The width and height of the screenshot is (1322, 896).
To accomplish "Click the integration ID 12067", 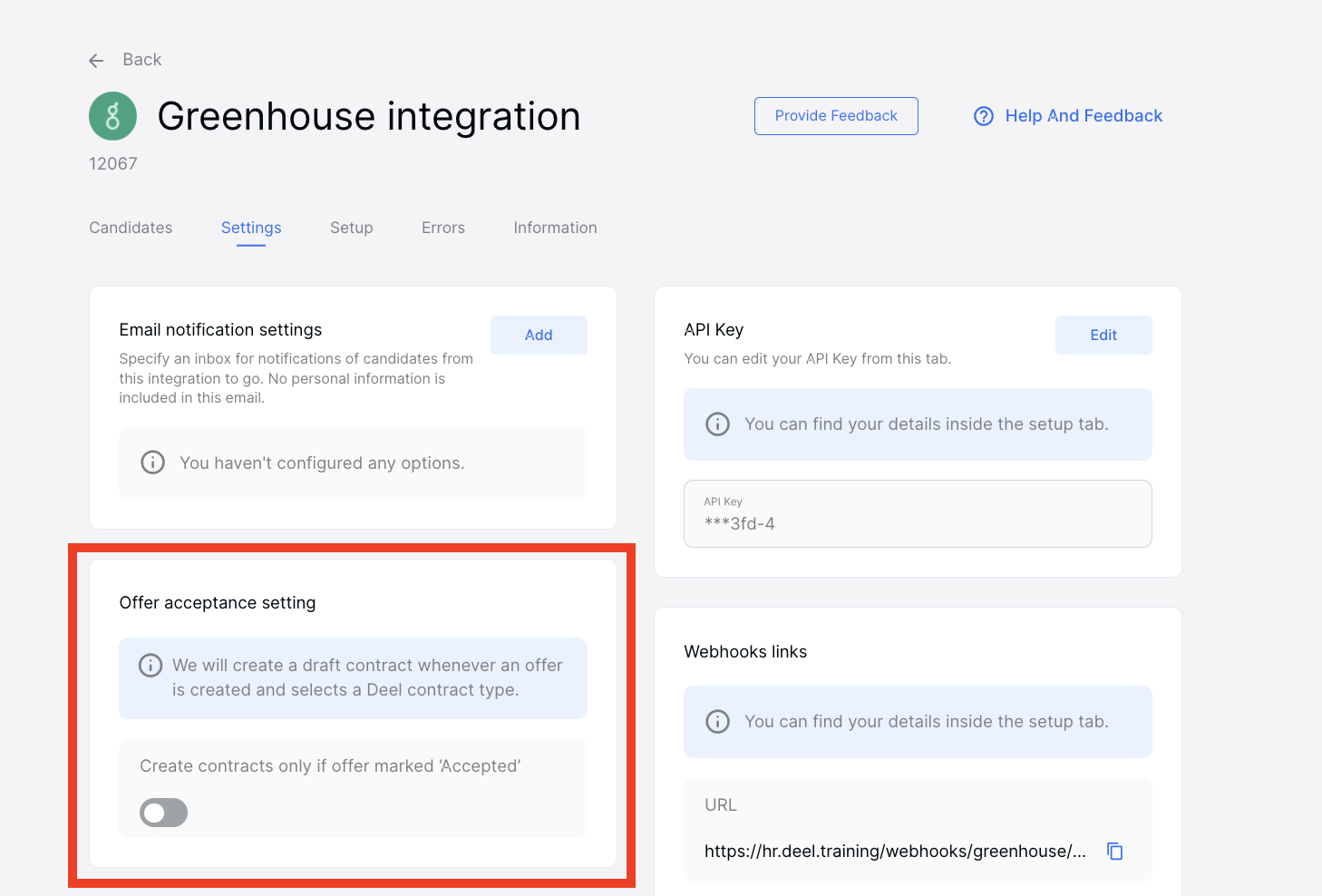I will tap(113, 164).
